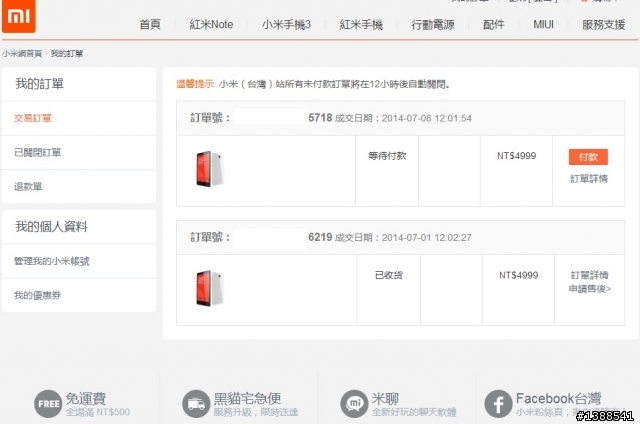640x424 pixels.
Task: Click the 等待付款 status text
Action: (x=387, y=156)
